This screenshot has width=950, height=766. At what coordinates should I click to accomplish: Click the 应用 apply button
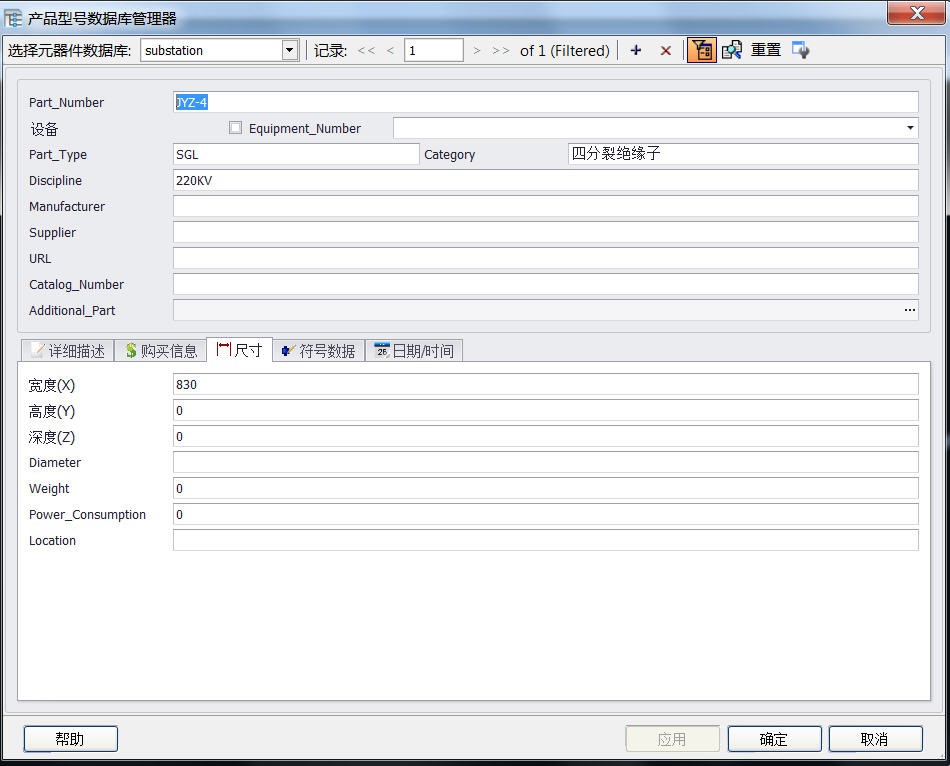[672, 739]
